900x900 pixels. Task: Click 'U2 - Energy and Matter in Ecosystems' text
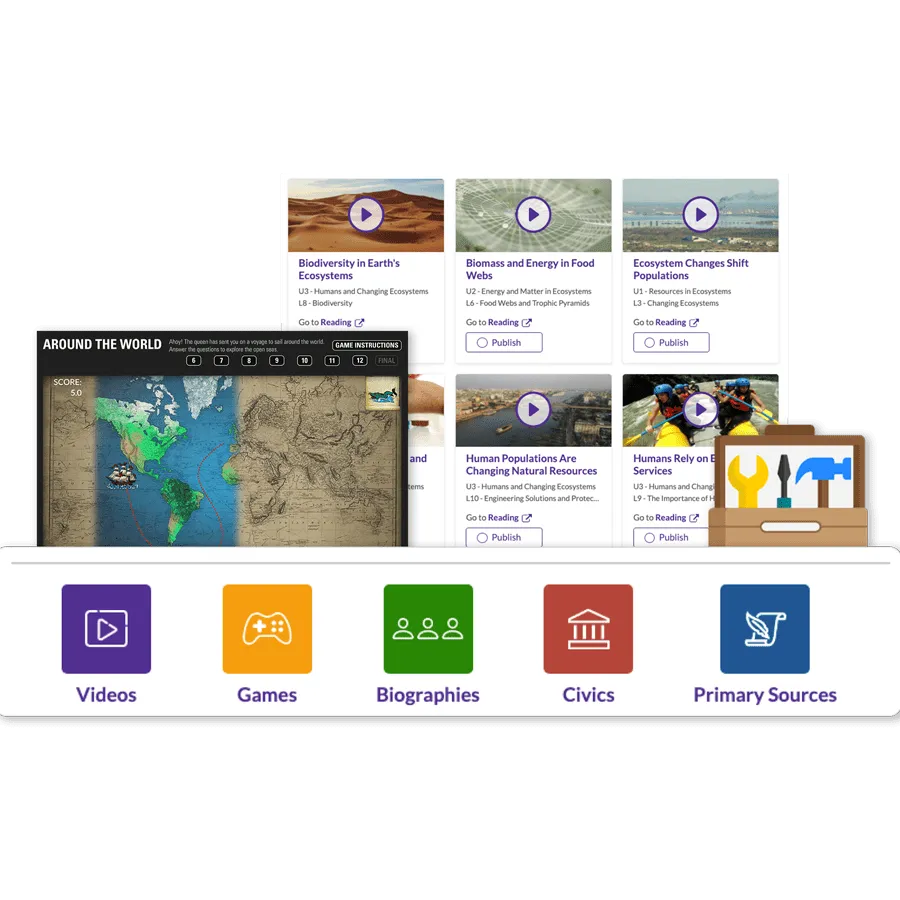click(528, 292)
